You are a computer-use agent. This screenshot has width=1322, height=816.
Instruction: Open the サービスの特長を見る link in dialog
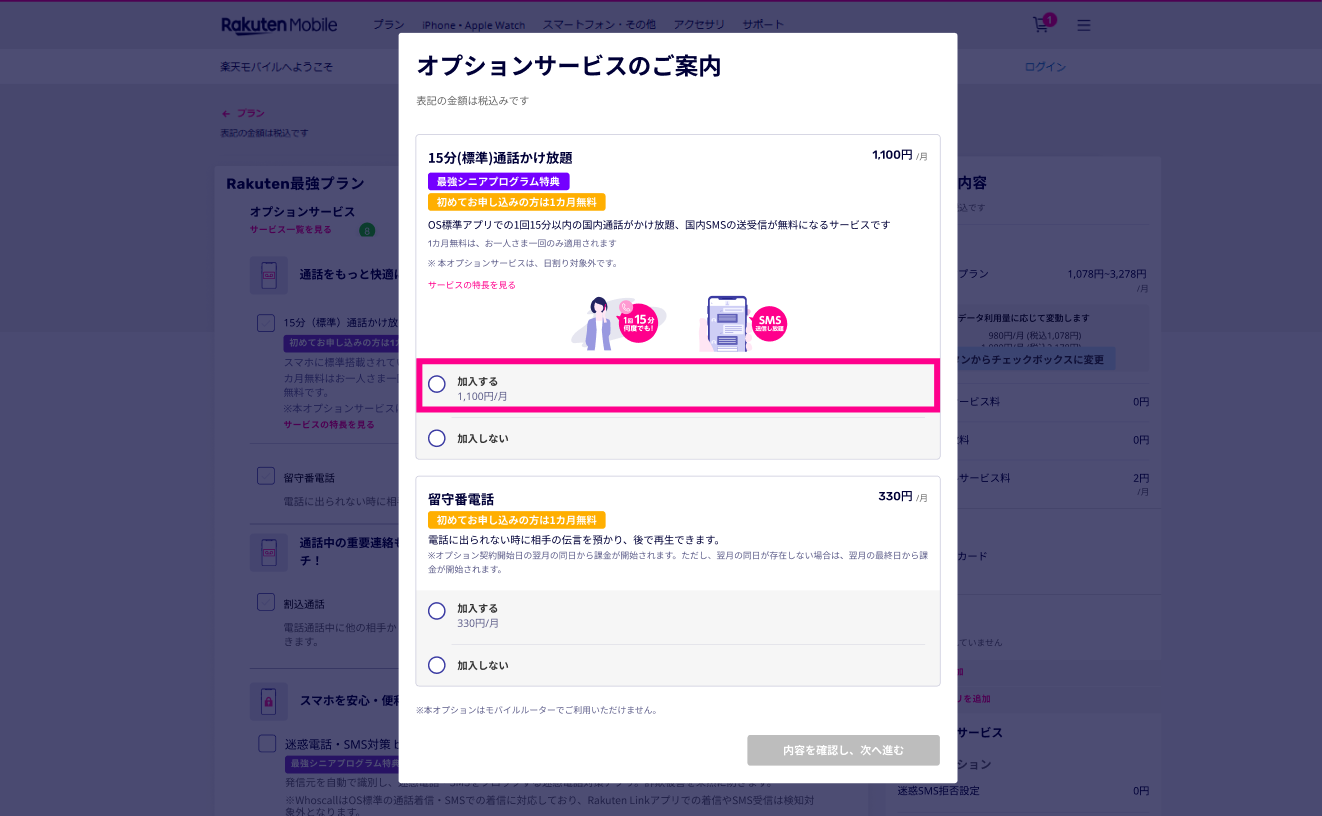click(472, 285)
